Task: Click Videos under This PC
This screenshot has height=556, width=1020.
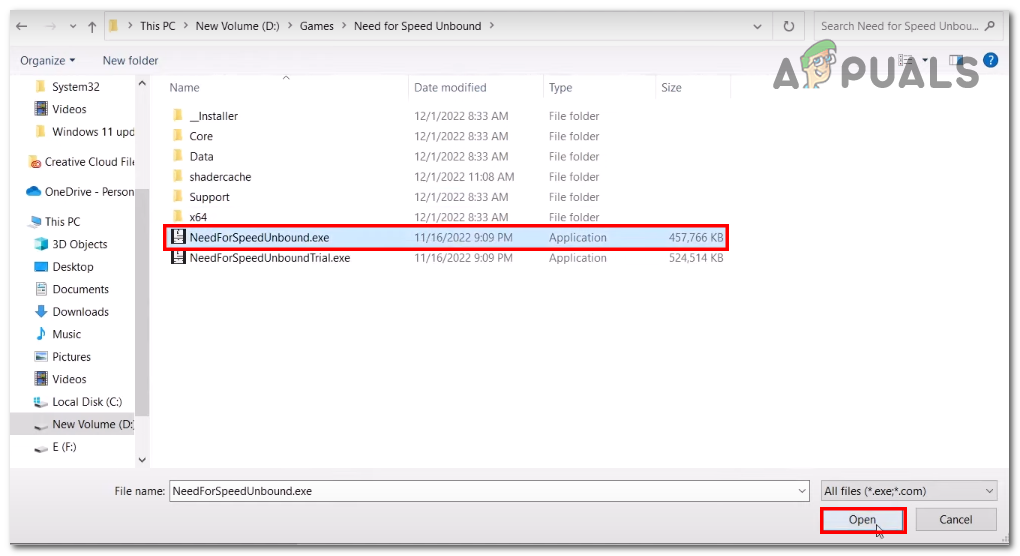Action: (69, 379)
